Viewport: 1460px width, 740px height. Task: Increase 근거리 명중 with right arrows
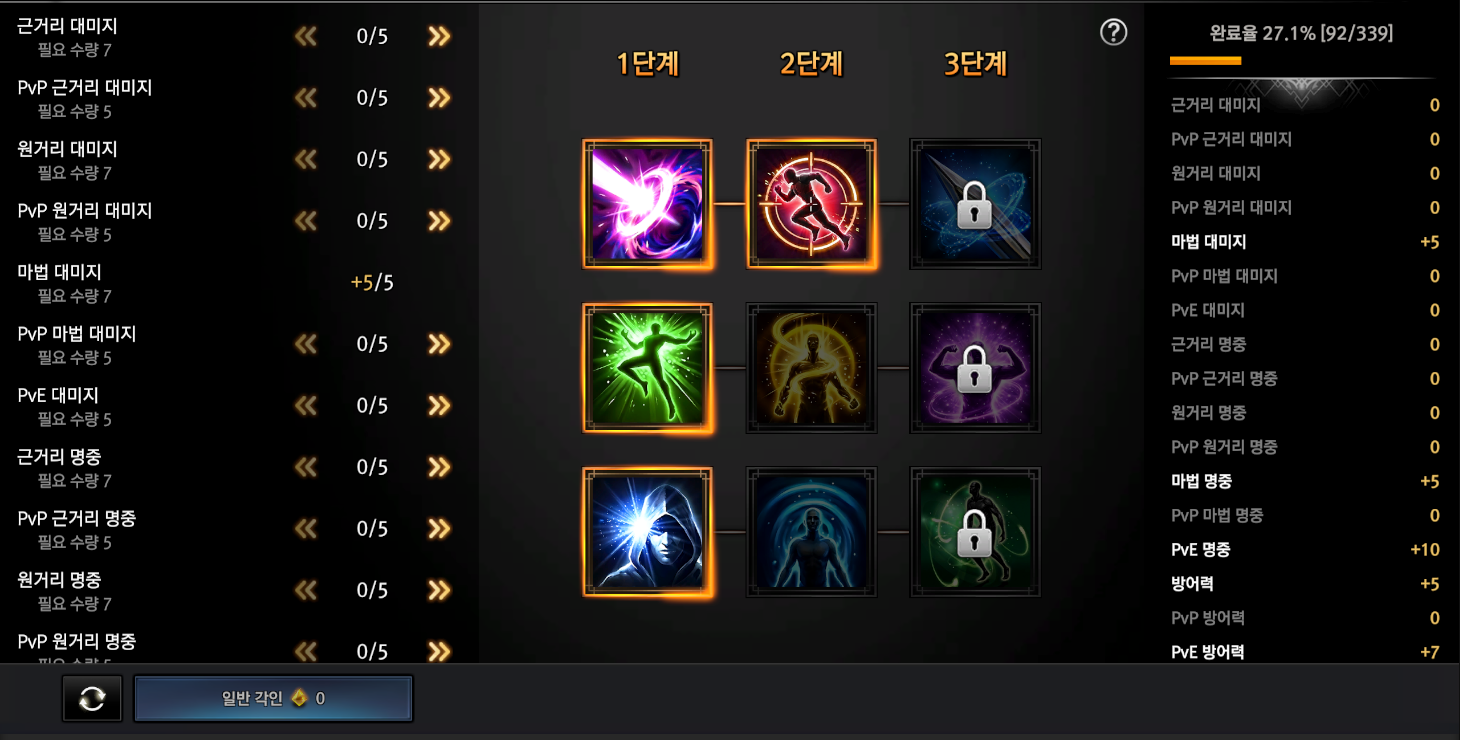click(x=439, y=467)
